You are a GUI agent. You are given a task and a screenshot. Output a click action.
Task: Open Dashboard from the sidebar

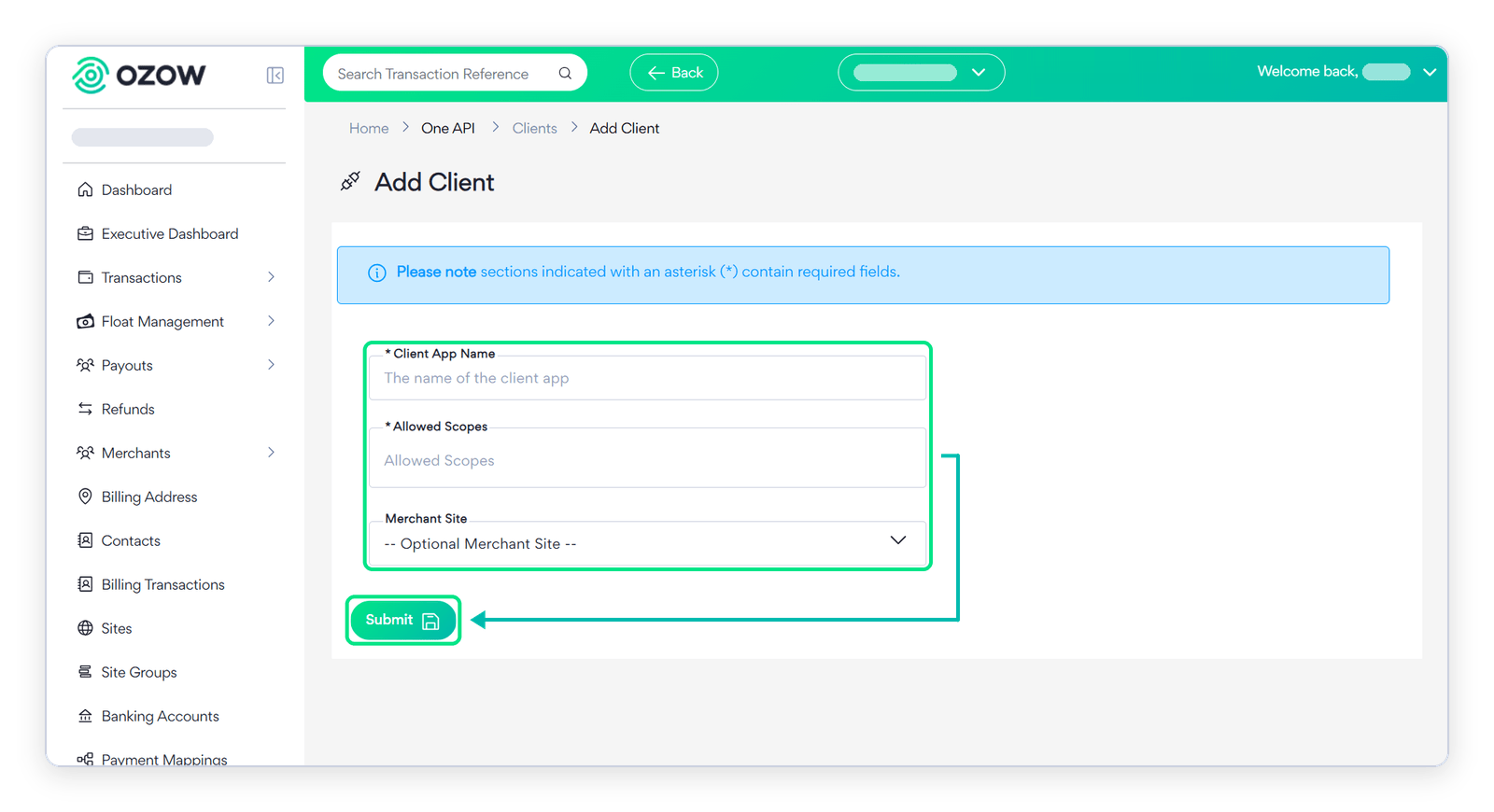tap(136, 189)
